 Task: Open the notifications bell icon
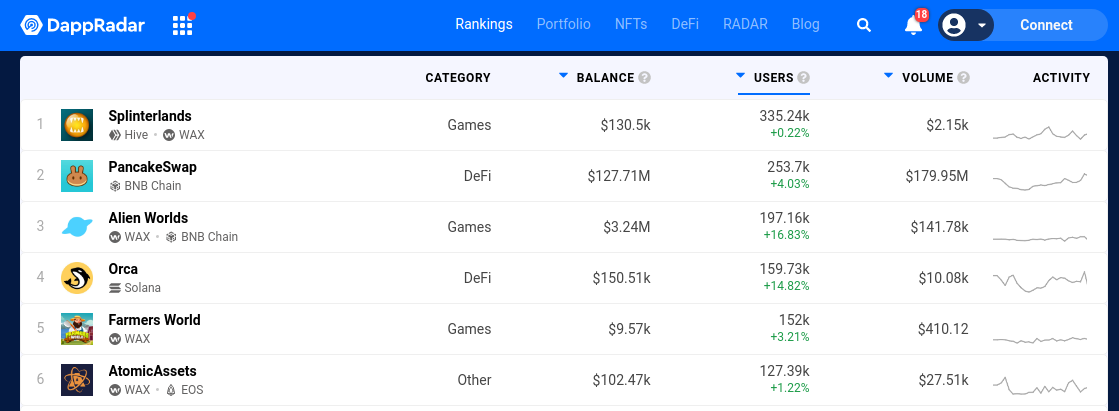pos(913,25)
